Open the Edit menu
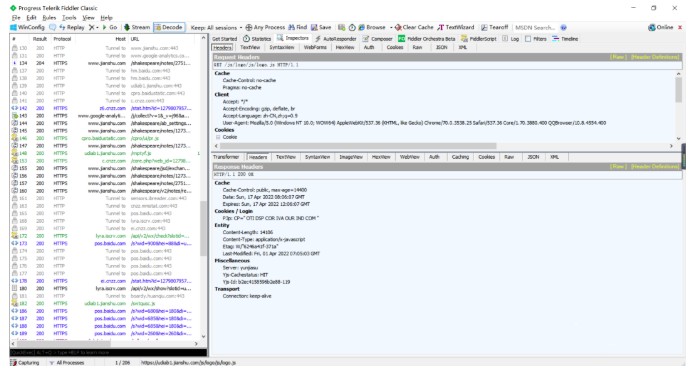The width and height of the screenshot is (689, 368). (32, 18)
